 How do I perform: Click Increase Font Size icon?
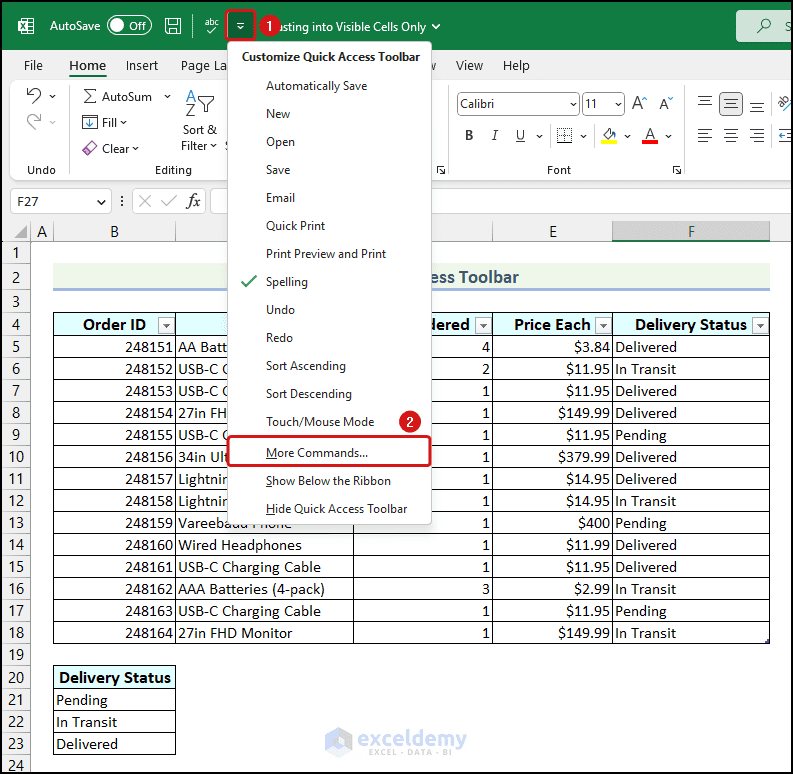coord(640,104)
